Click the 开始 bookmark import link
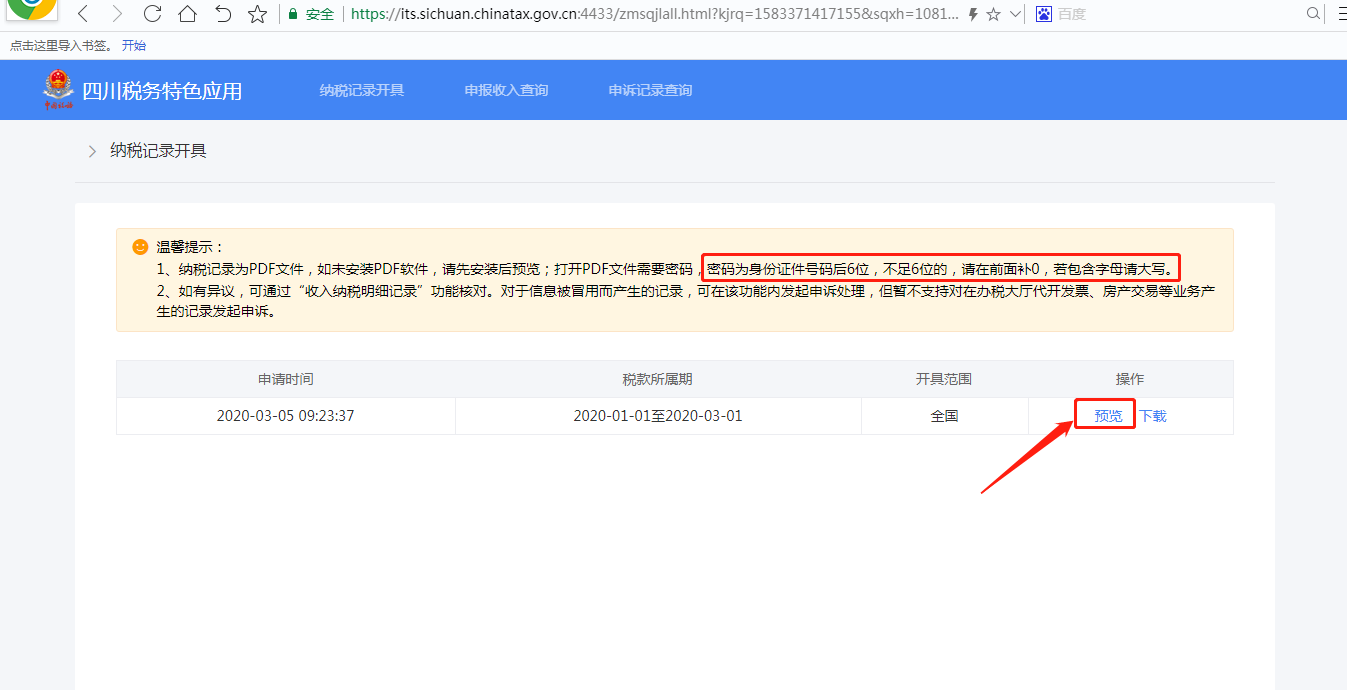Screen dimensions: 1347x690 point(134,46)
